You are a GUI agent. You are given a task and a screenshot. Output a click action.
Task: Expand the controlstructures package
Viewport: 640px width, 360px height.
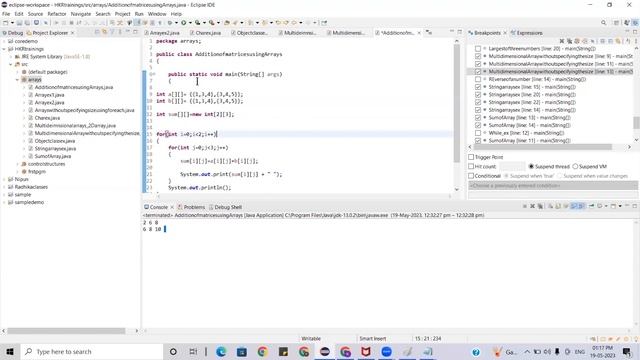click(x=17, y=164)
